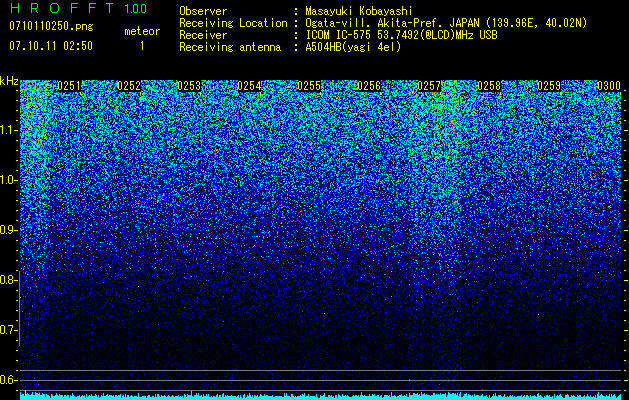Click the 0259 time marker
The height and width of the screenshot is (400, 629).
click(549, 86)
